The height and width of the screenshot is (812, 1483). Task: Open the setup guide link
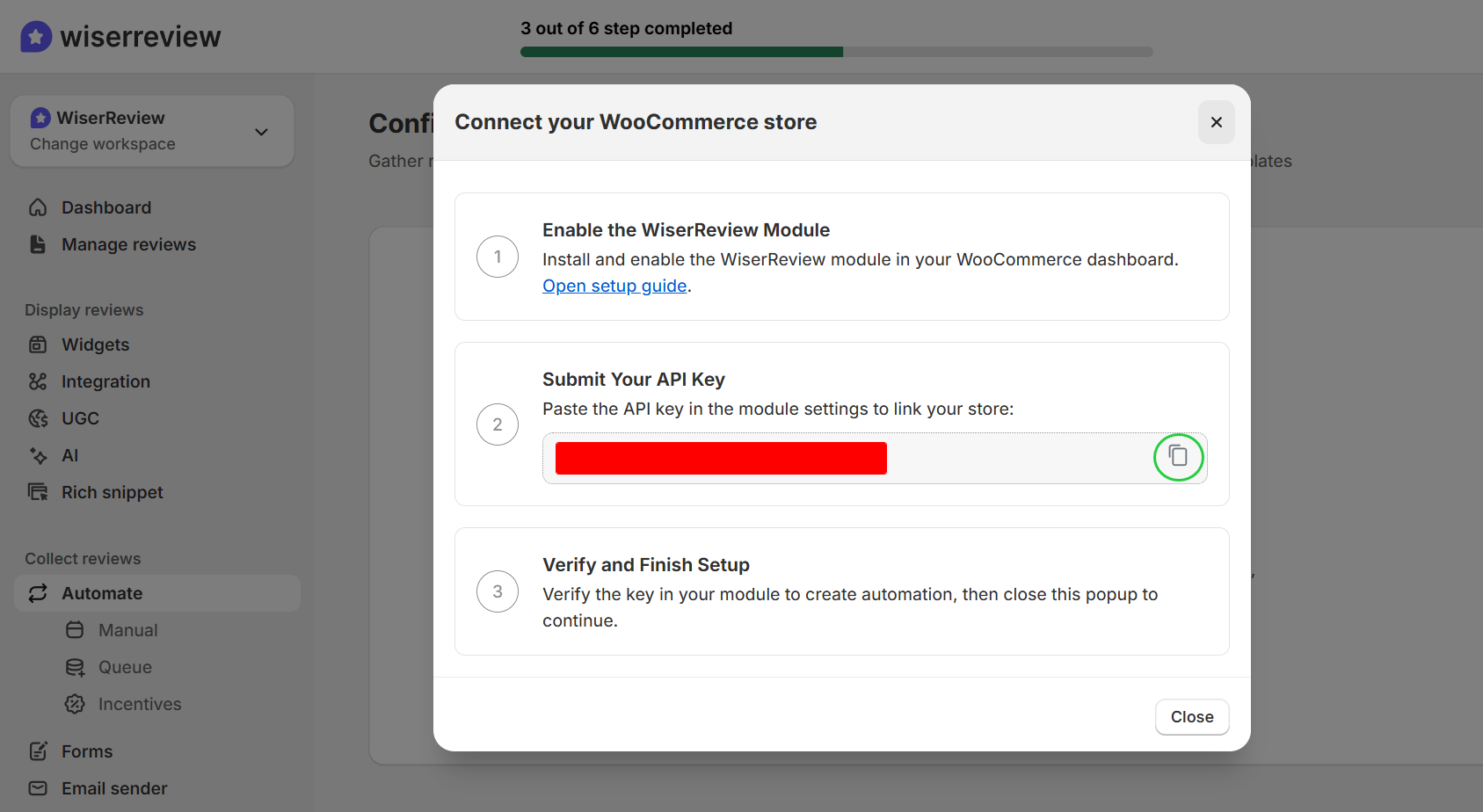click(614, 286)
